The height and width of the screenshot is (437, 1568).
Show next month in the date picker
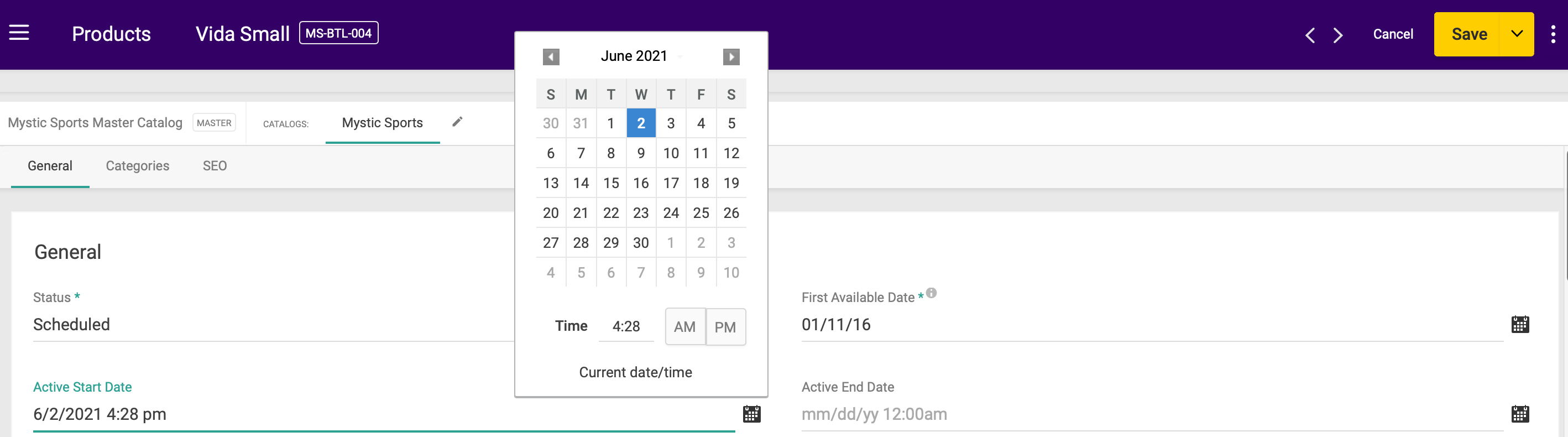coord(731,56)
